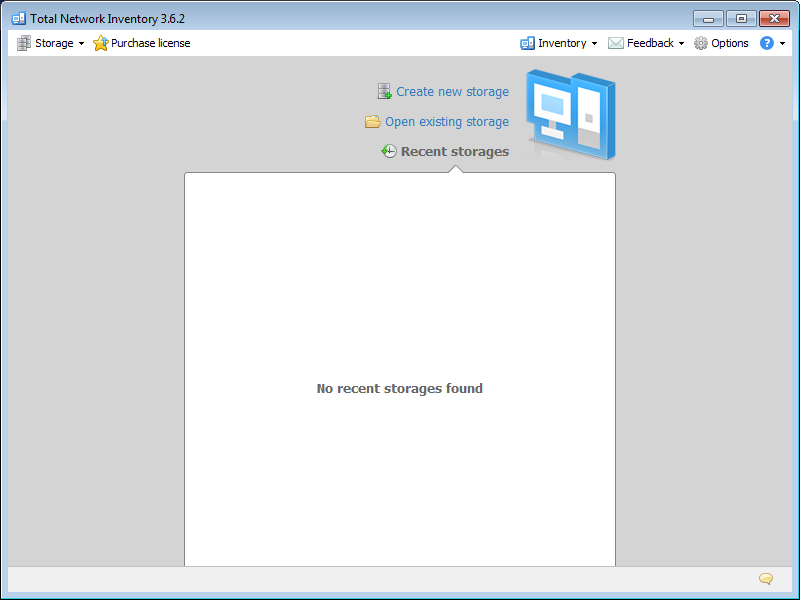Click the feedback speech bubble in the status bar
This screenshot has width=800, height=600.
[x=765, y=579]
